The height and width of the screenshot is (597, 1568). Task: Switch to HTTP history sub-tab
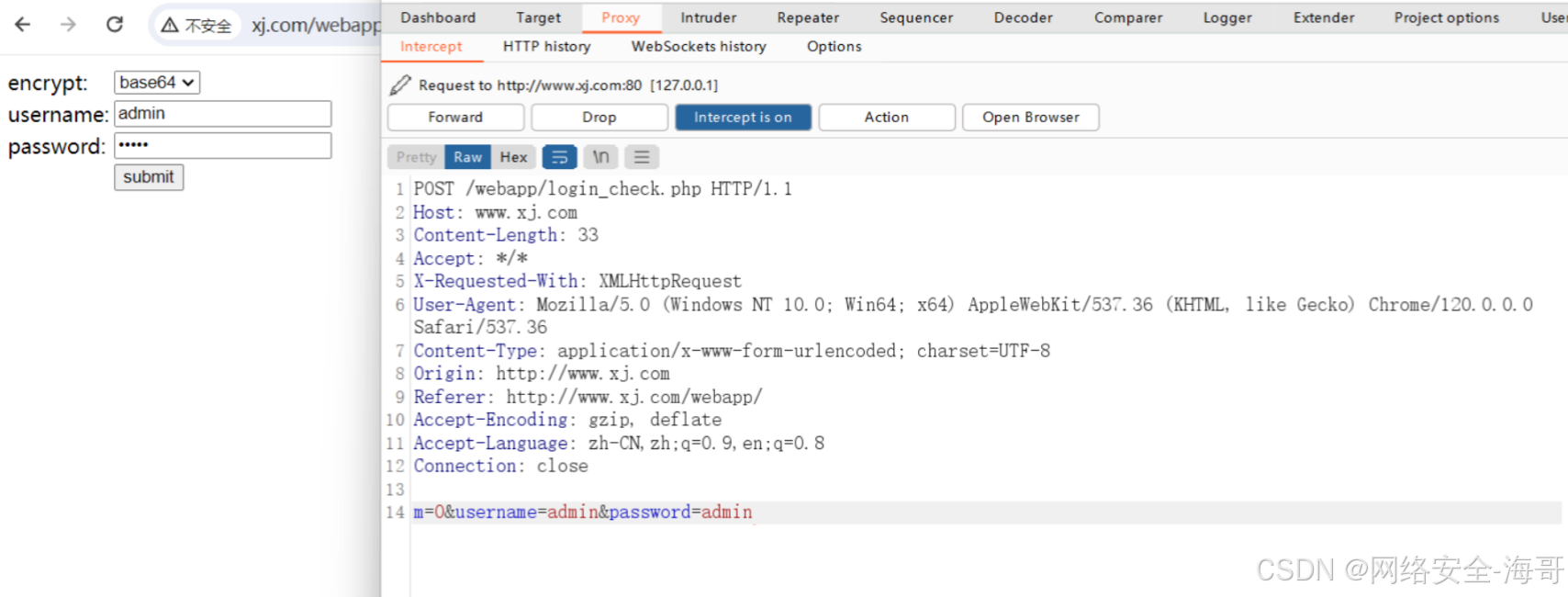coord(546,46)
